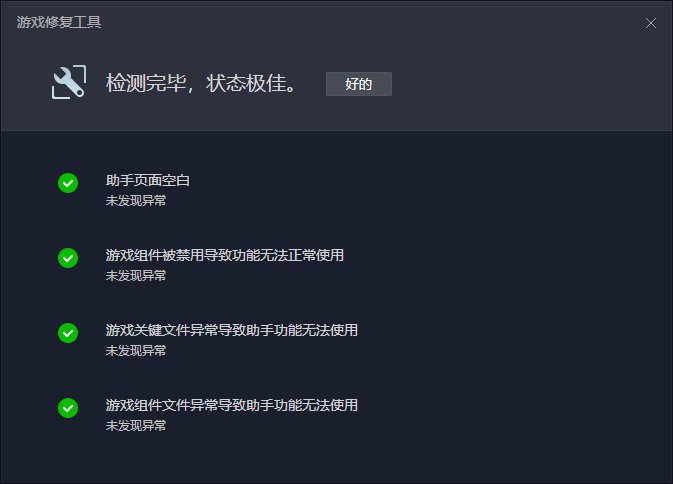Select 游戏组件文件异常导致助手功能无法使用 item

(232, 405)
